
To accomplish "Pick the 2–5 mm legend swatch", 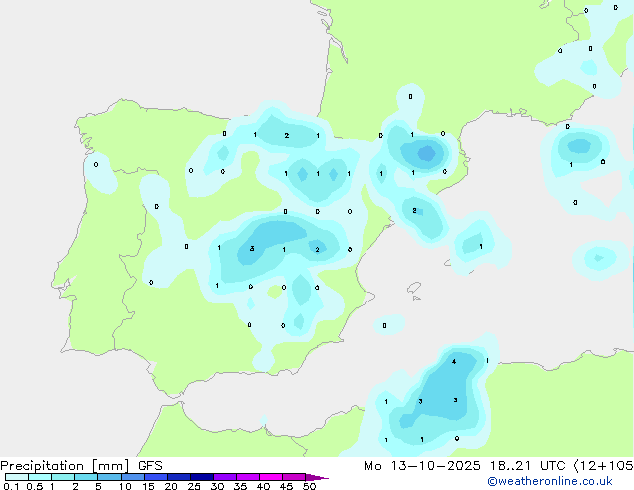I will point(86,477).
